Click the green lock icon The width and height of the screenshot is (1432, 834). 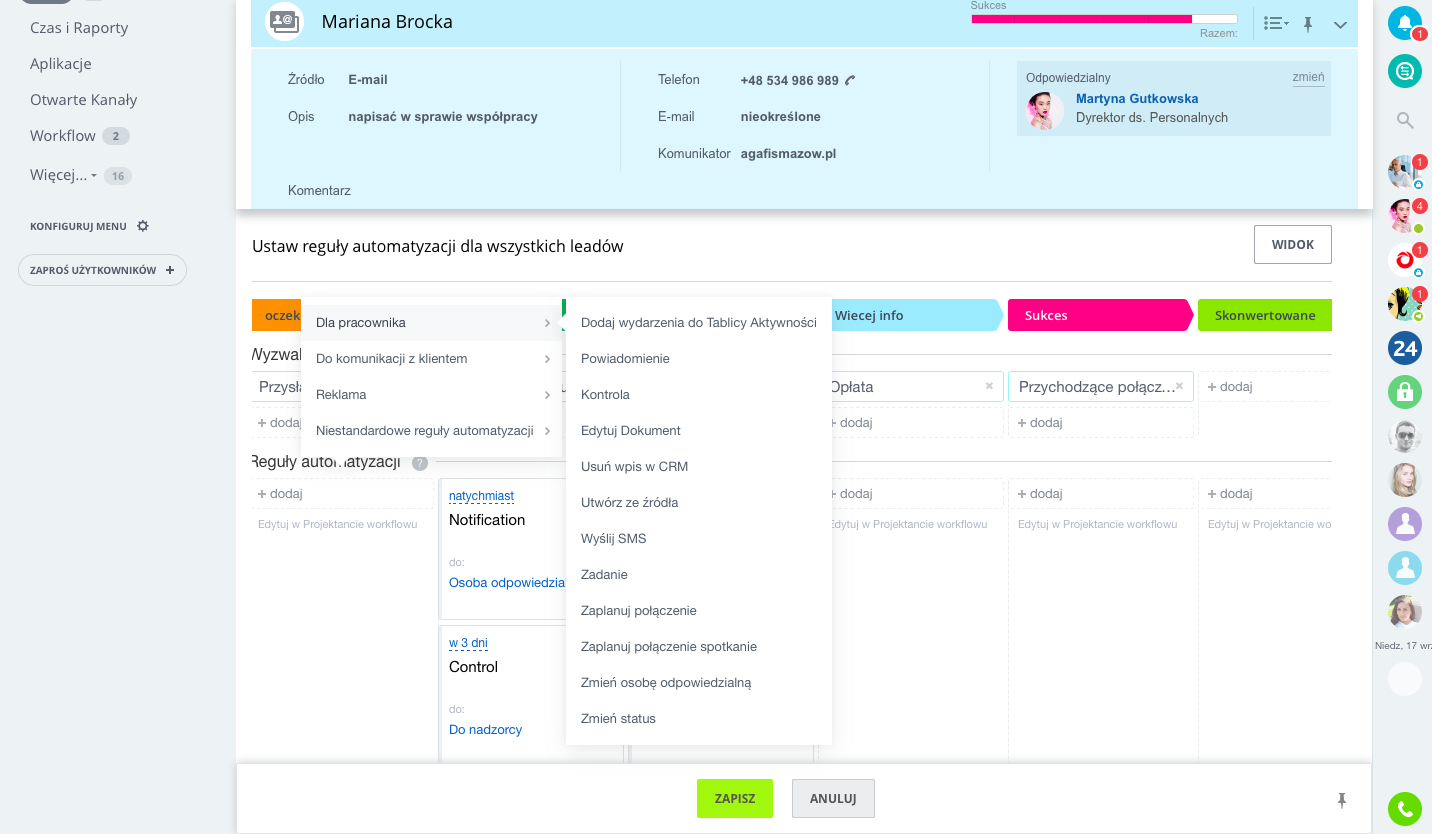click(x=1405, y=392)
